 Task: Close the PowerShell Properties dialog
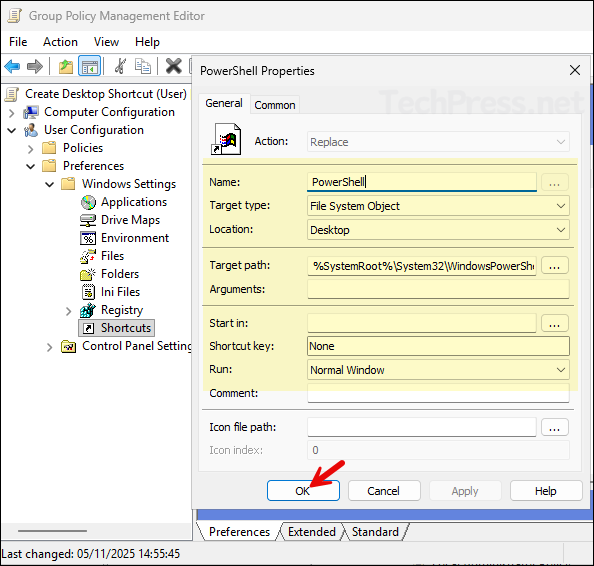(x=575, y=70)
